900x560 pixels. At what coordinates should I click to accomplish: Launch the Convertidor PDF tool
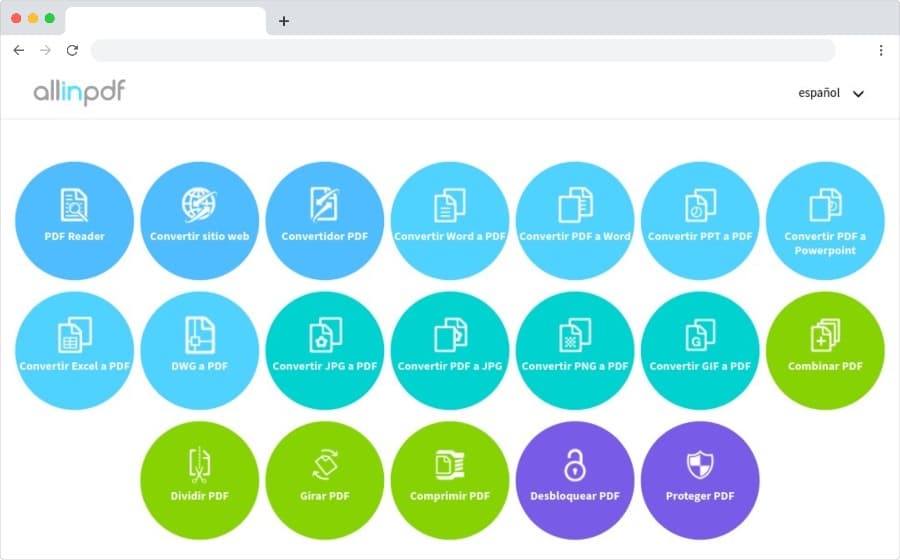coord(324,221)
